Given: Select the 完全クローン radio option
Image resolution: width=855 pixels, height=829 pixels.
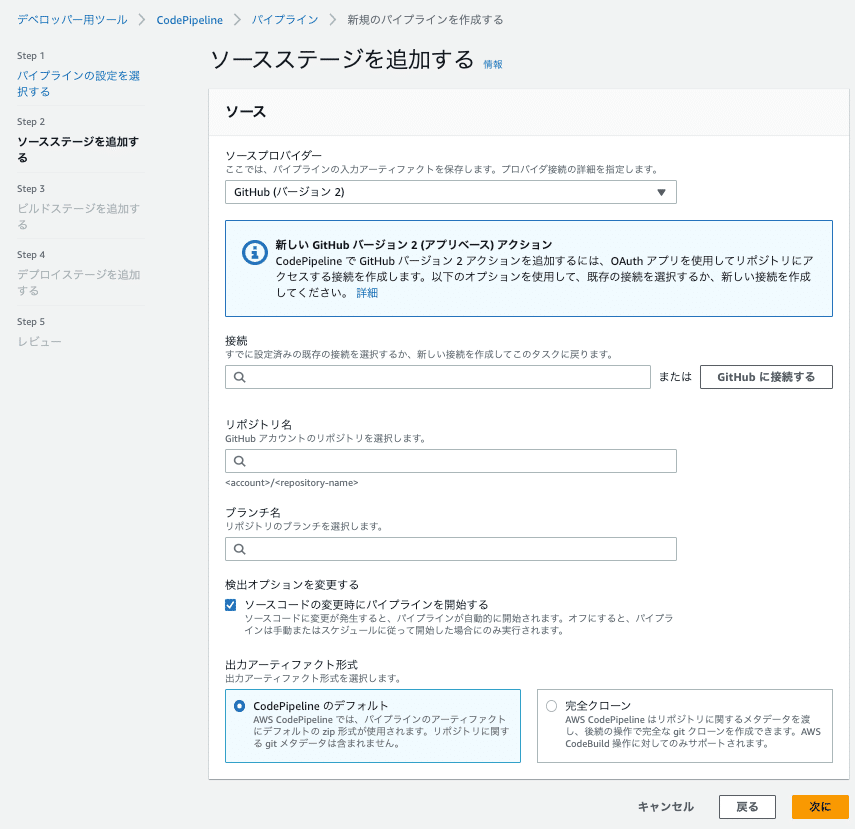Looking at the screenshot, I should pyautogui.click(x=551, y=706).
